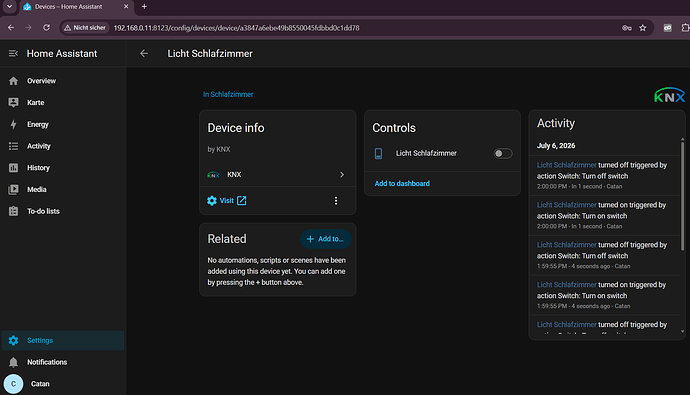Click the Settings gear icon in sidebar
This screenshot has height=395, width=690.
tap(13, 340)
